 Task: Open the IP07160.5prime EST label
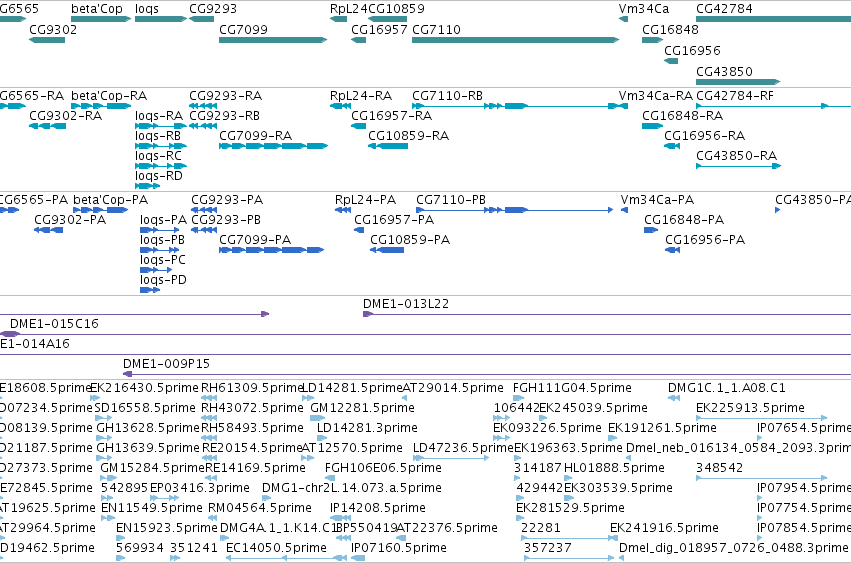point(398,548)
